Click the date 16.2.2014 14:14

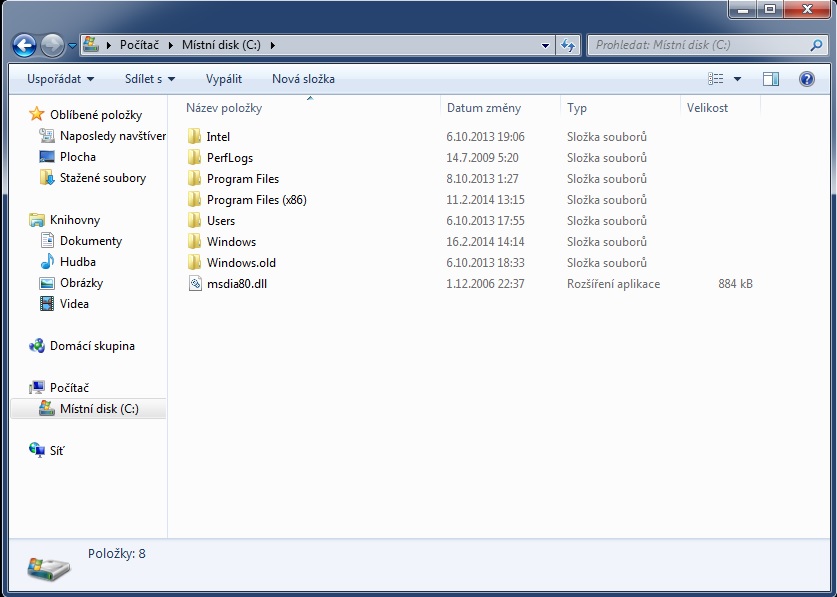[485, 242]
